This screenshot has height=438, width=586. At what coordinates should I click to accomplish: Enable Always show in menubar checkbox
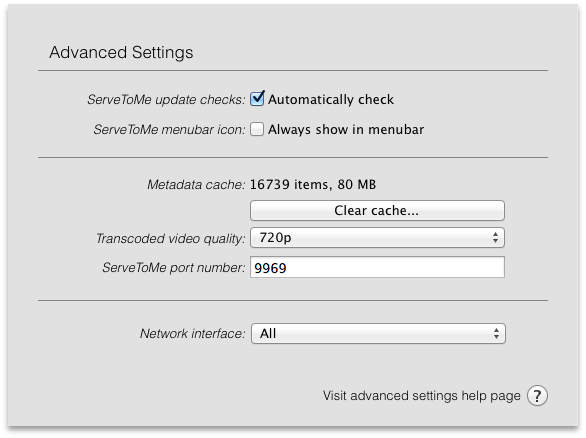tap(257, 129)
